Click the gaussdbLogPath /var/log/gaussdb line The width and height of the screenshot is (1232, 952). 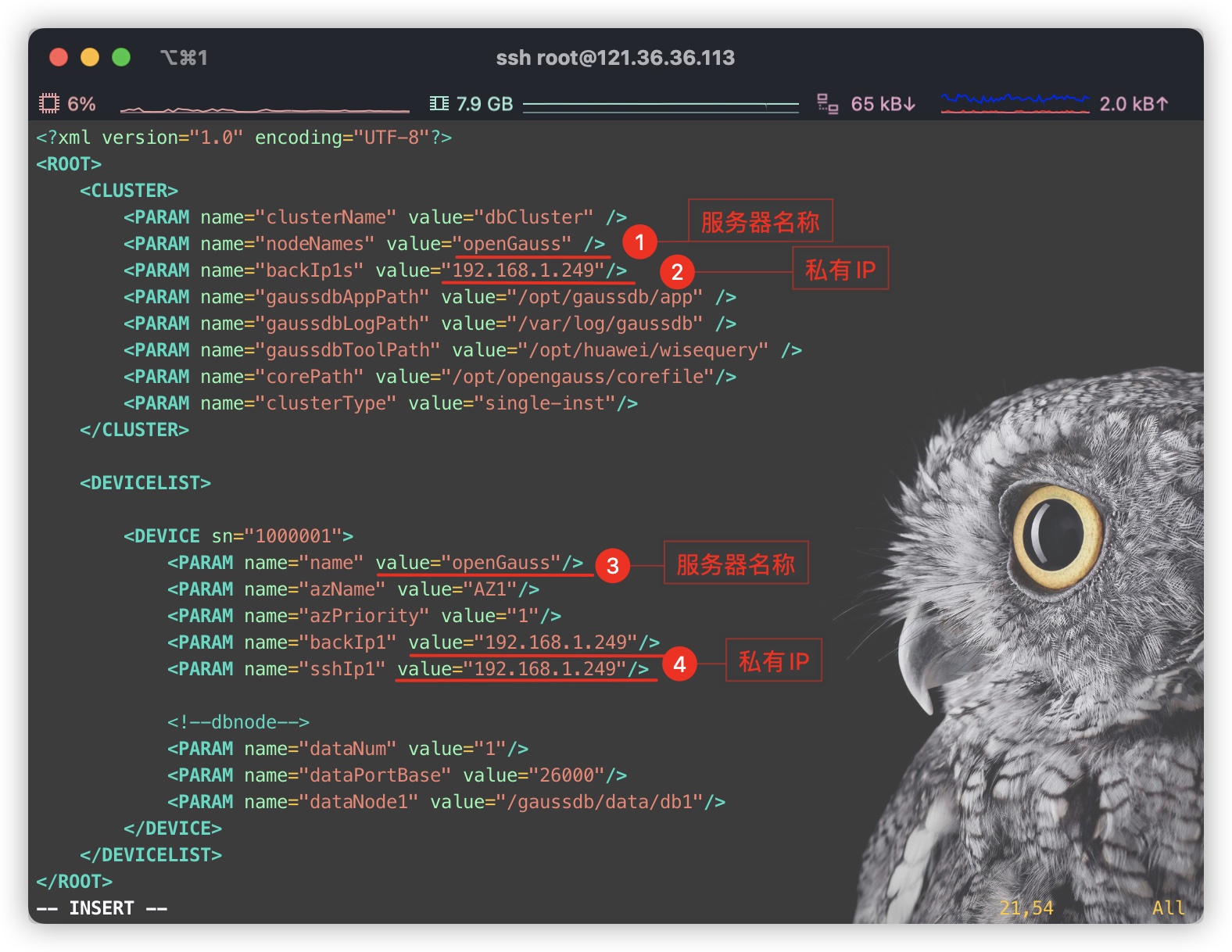coord(430,324)
